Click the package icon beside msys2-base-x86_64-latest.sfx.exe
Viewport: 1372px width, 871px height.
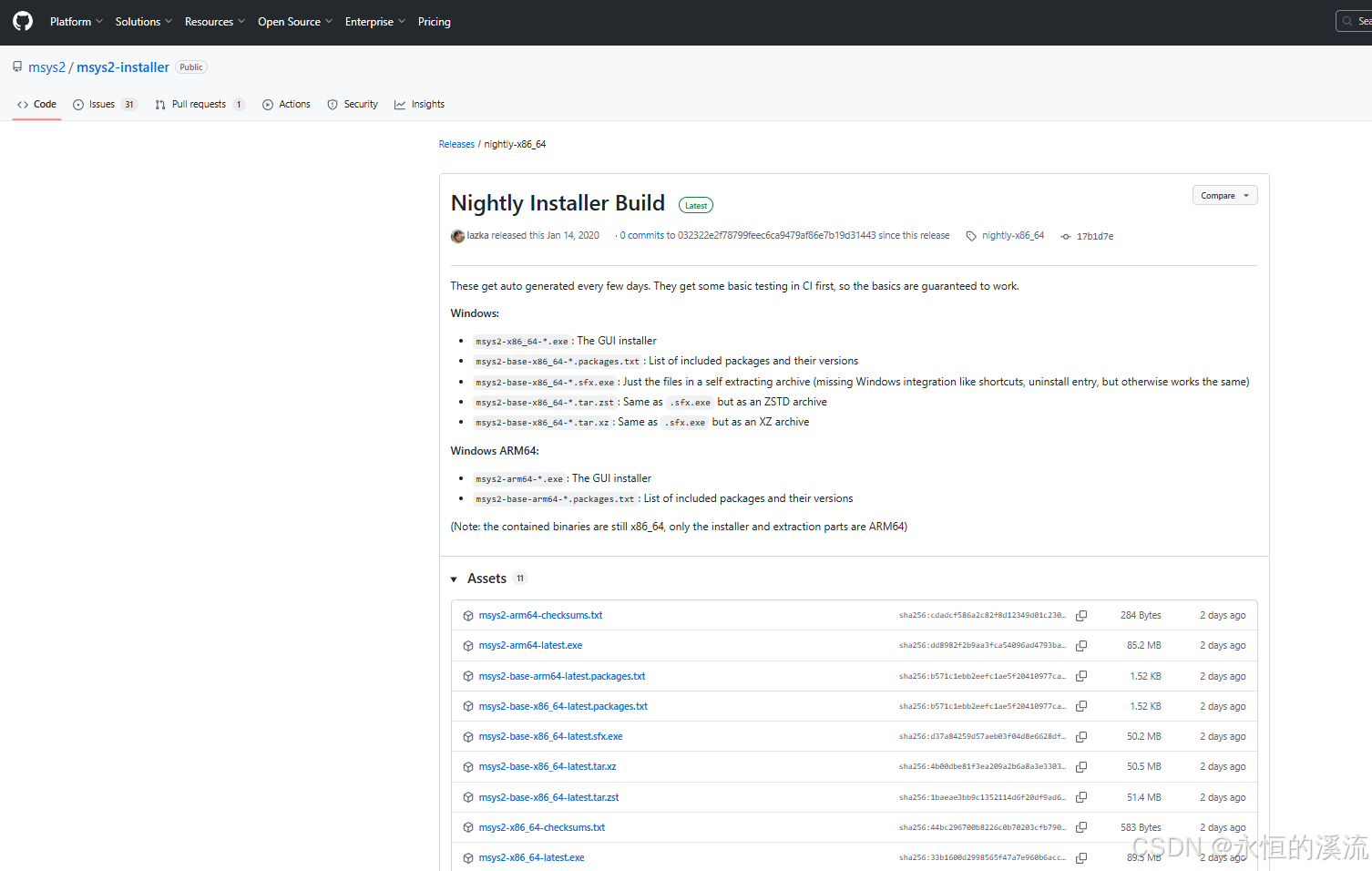click(468, 737)
